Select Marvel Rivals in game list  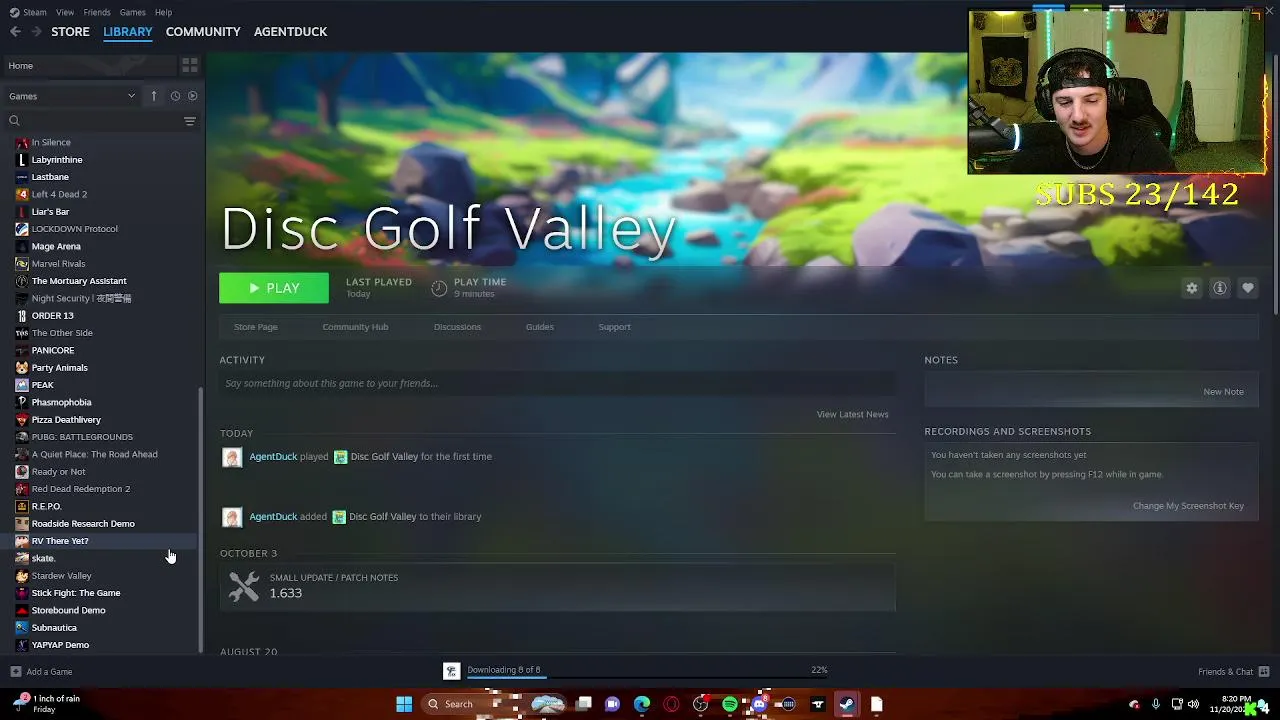(58, 264)
